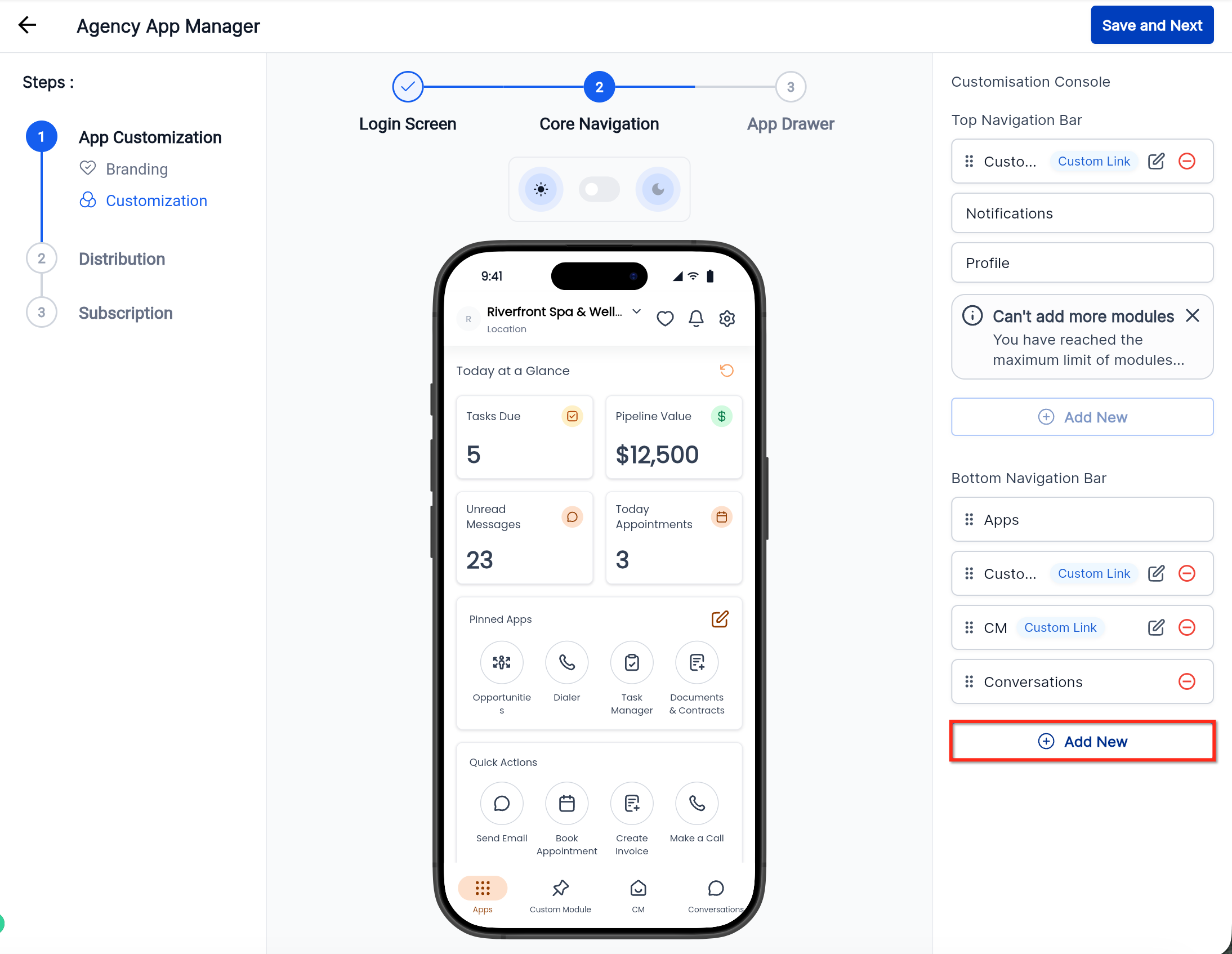Viewport: 1232px width, 954px height.
Task: Select the light mode sun icon
Action: tap(541, 189)
